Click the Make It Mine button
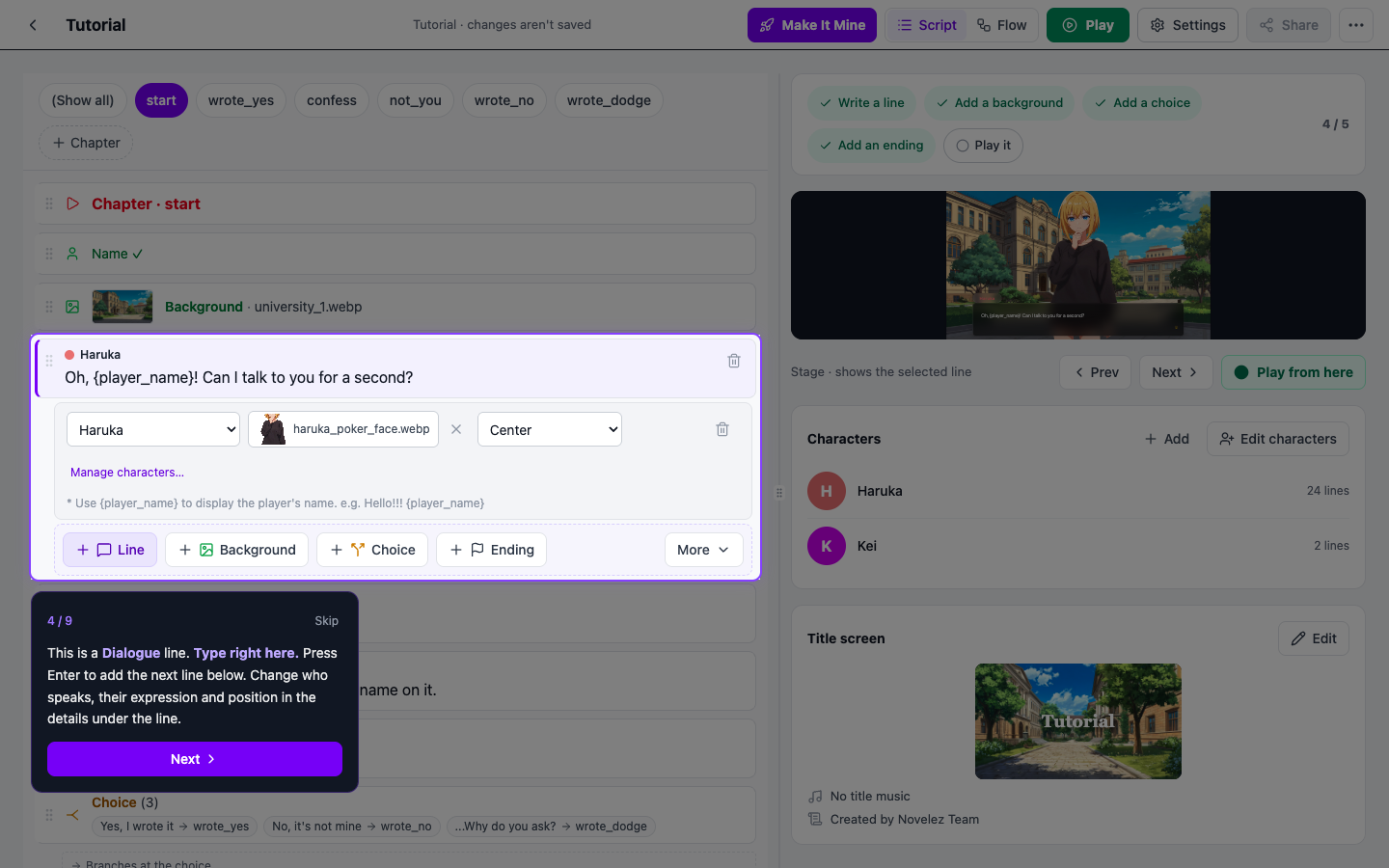Screen dimensions: 1389x868 (812, 25)
